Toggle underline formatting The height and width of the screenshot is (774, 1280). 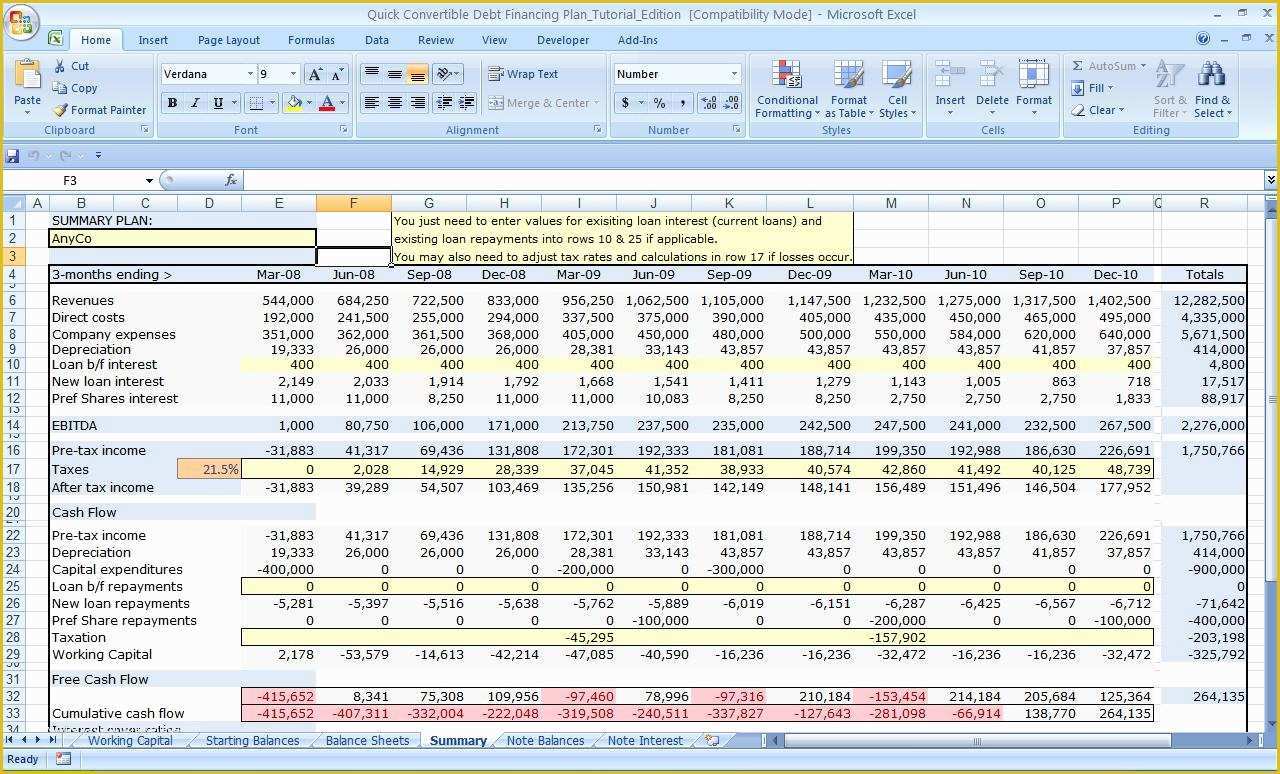(x=217, y=103)
